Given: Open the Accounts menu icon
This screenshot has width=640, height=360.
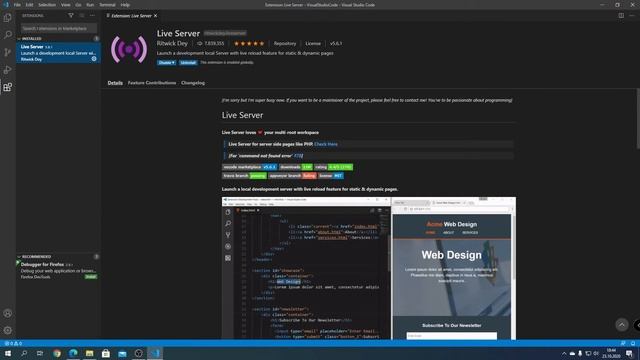Looking at the screenshot, I should [7, 313].
